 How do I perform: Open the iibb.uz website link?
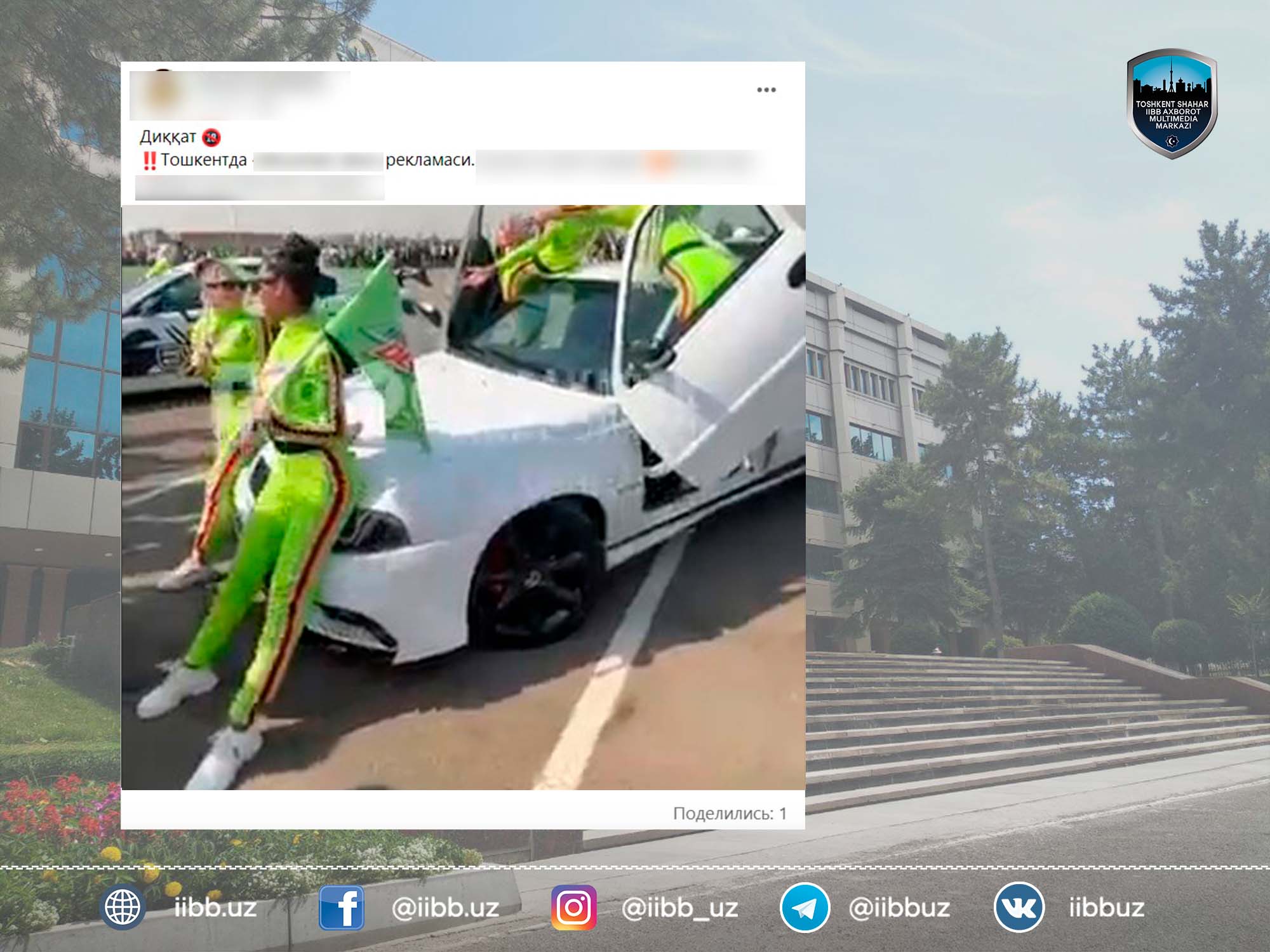point(215,908)
